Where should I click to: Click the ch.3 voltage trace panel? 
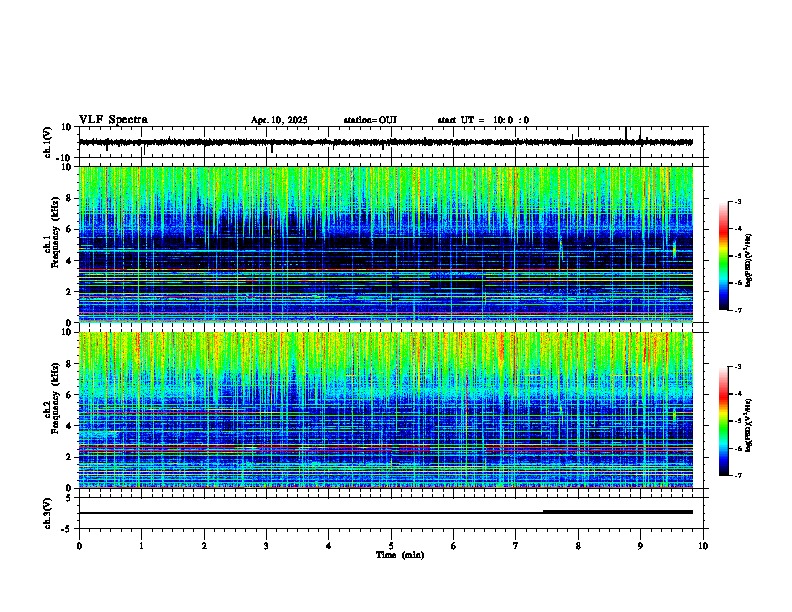pyautogui.click(x=393, y=513)
